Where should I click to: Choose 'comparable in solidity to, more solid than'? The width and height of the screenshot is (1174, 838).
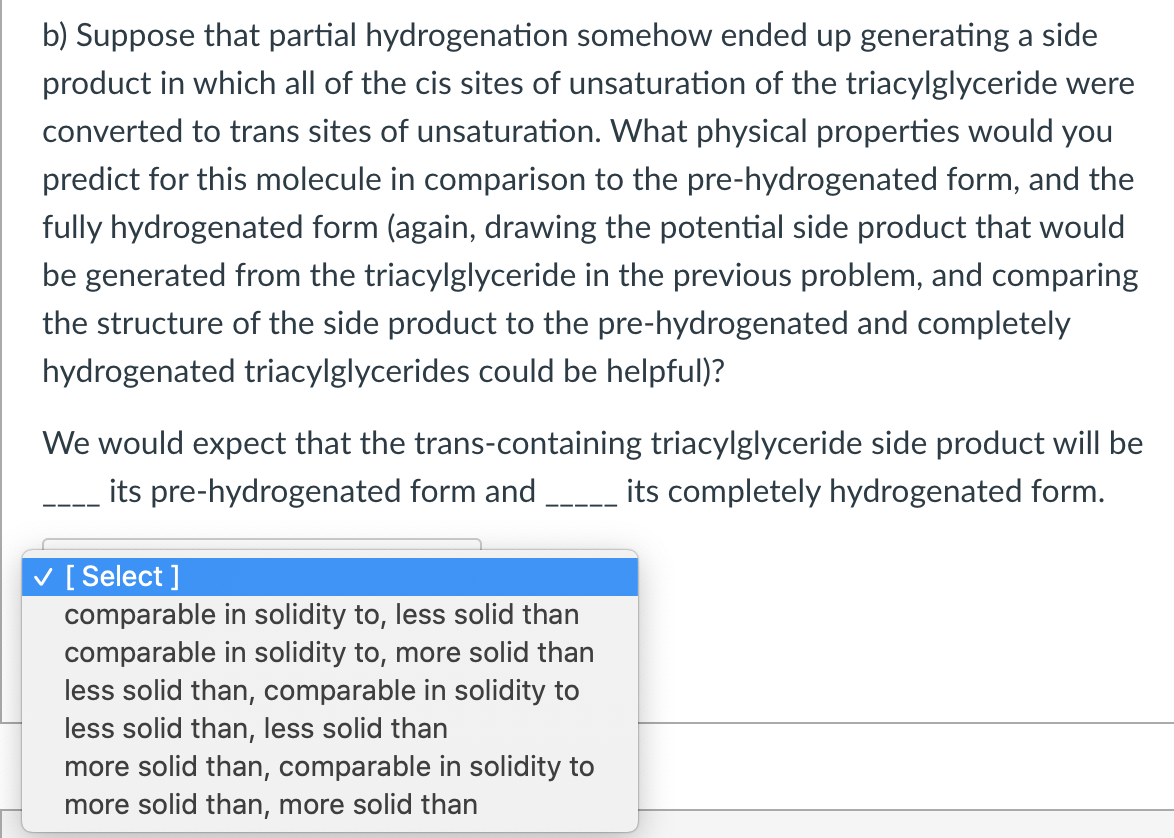(329, 652)
